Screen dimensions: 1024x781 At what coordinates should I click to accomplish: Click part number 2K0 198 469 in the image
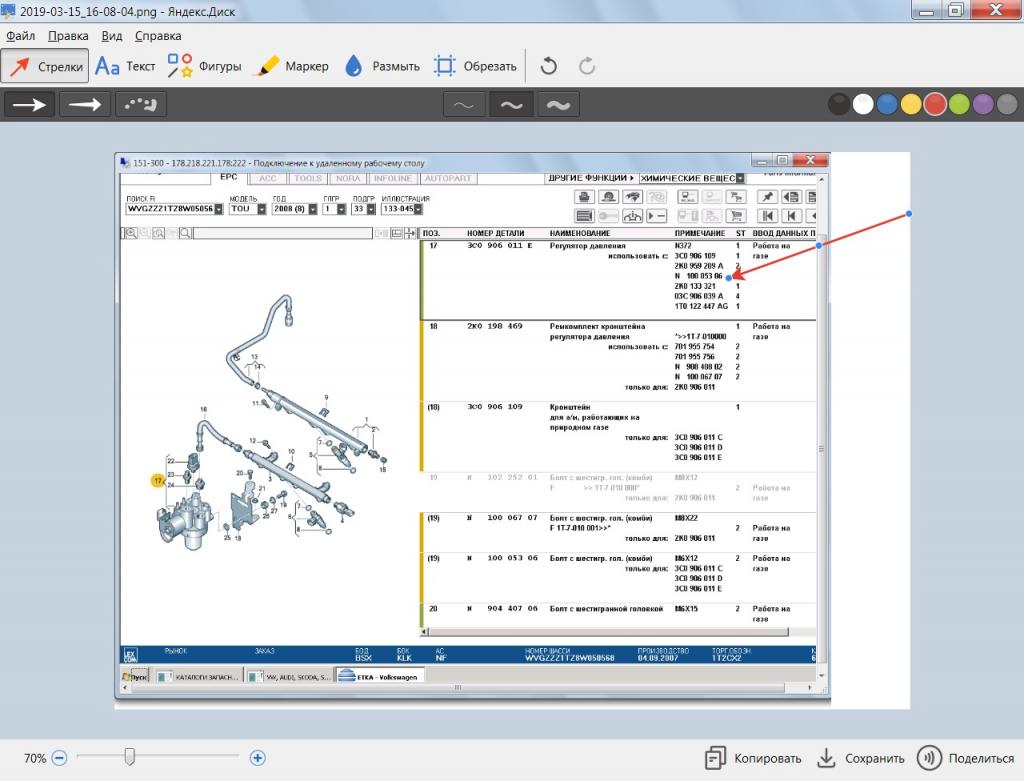[x=494, y=326]
